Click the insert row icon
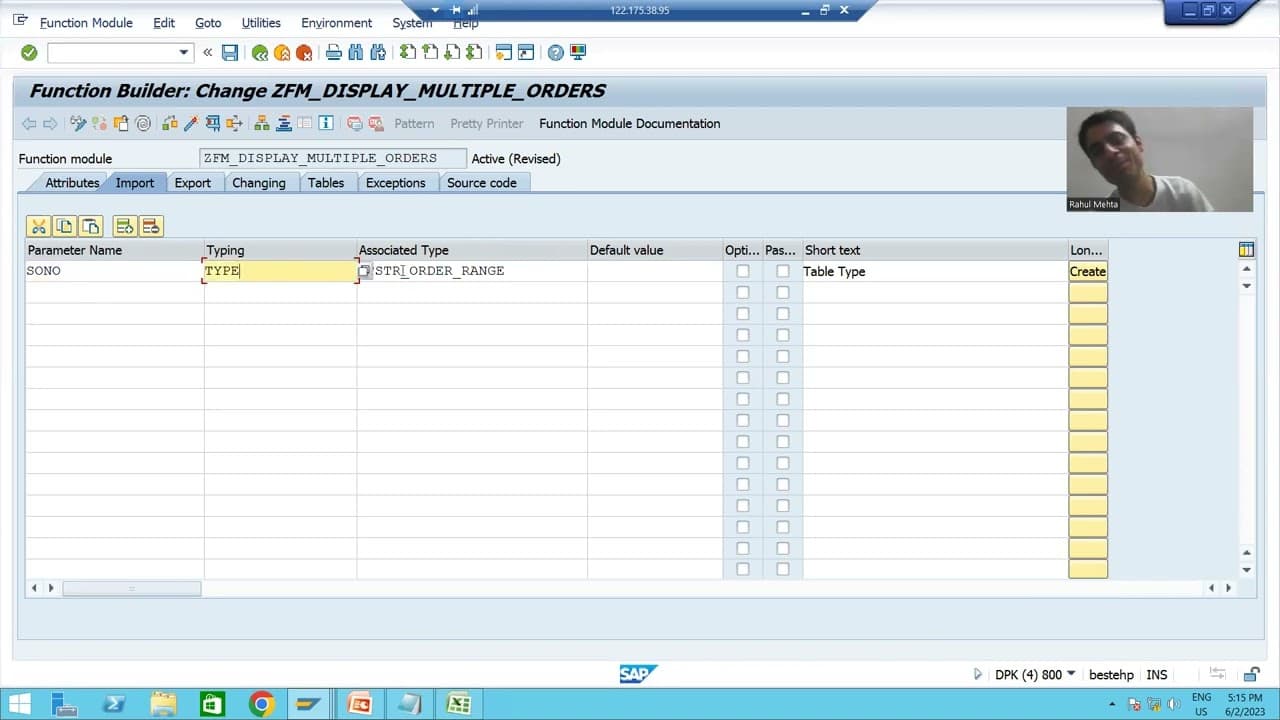1280x720 pixels. pos(125,226)
